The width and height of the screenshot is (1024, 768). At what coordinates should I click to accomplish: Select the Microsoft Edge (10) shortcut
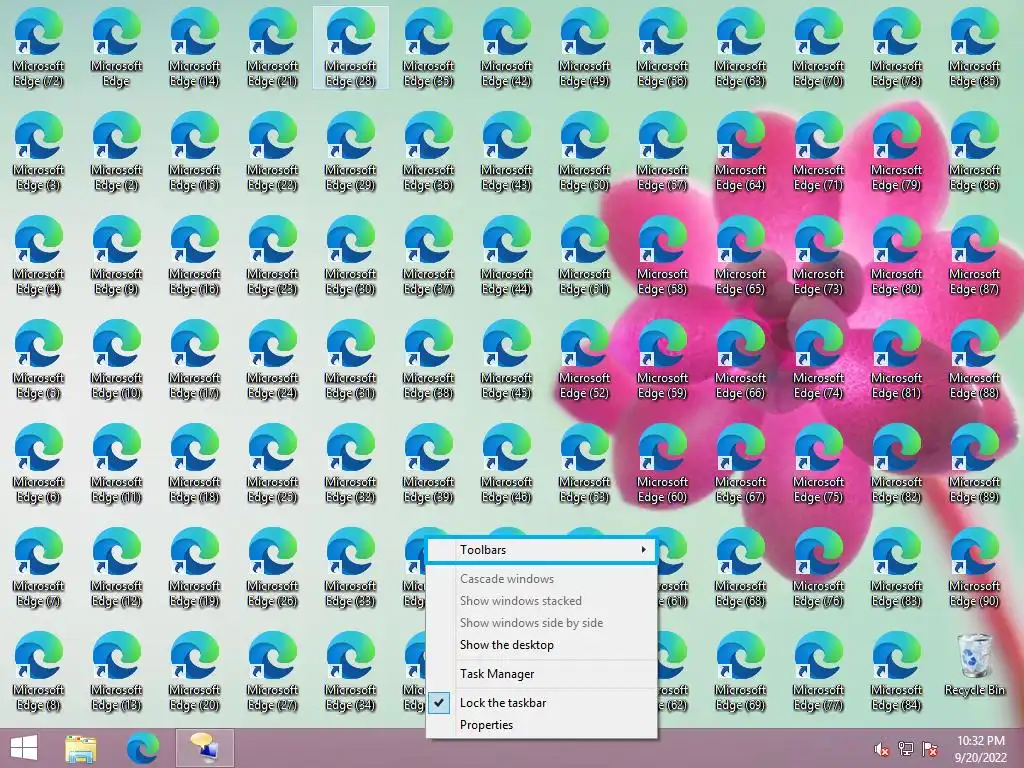pyautogui.click(x=116, y=359)
